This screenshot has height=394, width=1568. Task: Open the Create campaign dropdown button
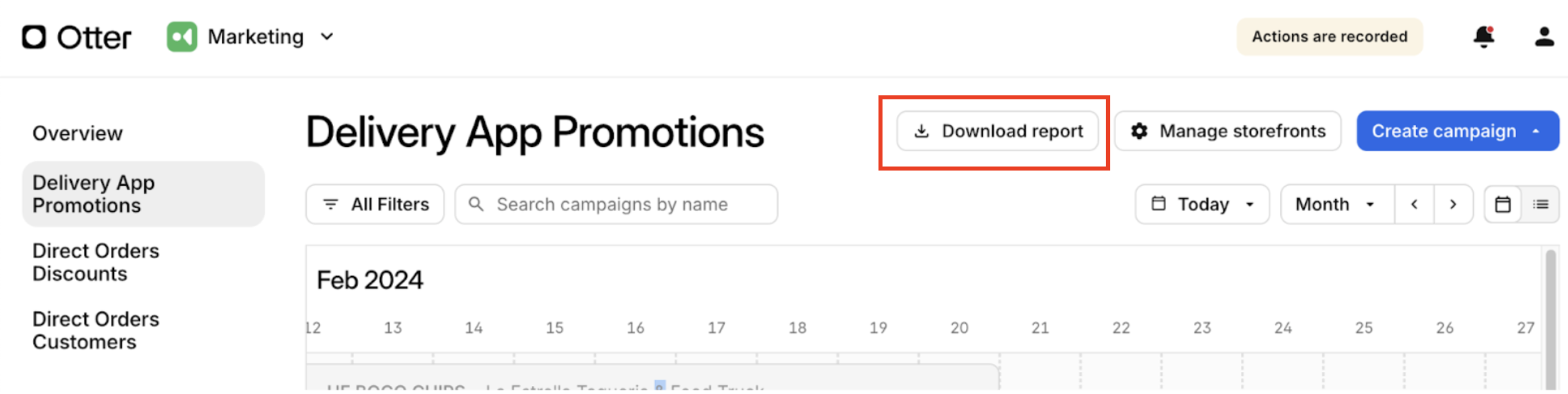point(1457,132)
